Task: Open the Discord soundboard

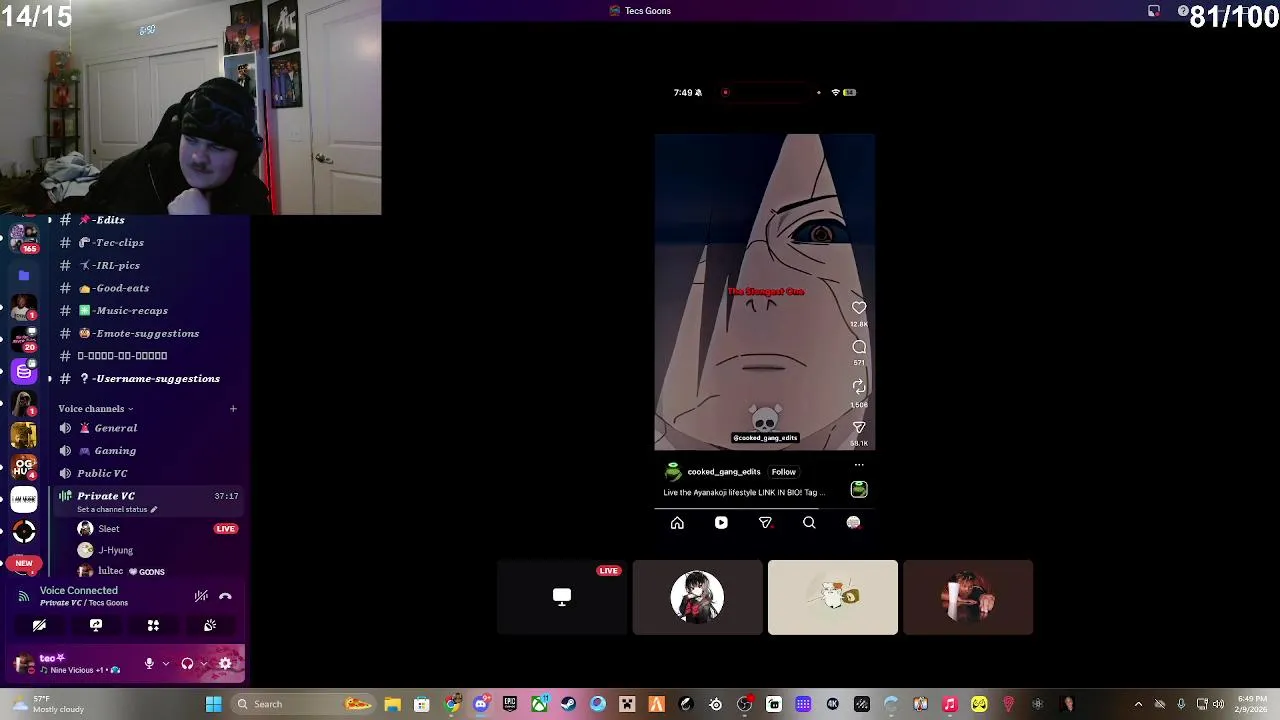Action: pyautogui.click(x=210, y=625)
